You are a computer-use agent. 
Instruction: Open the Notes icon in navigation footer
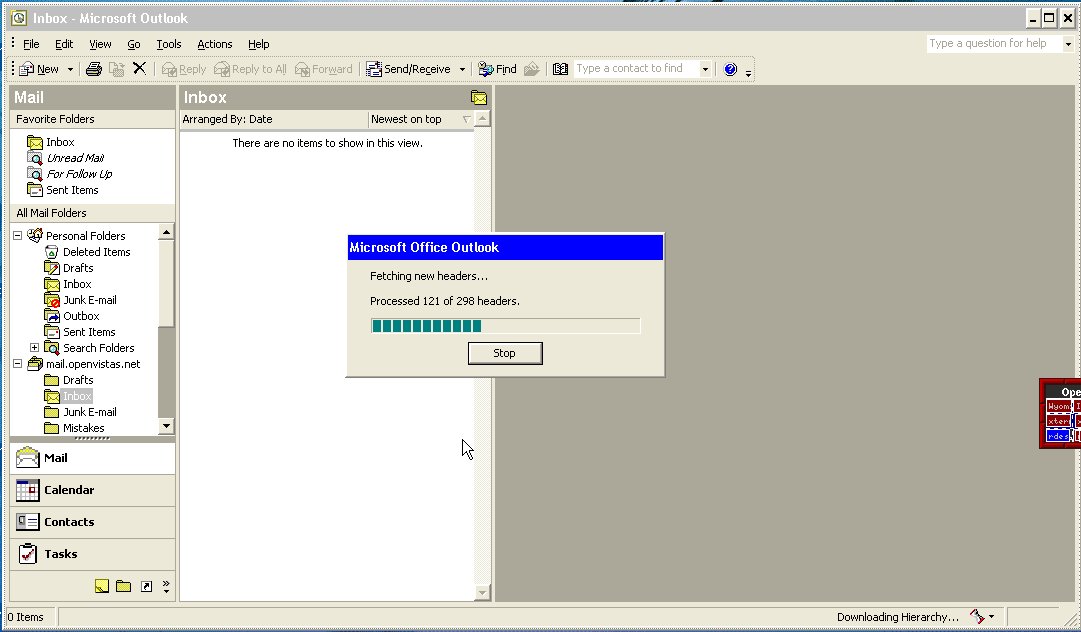pyautogui.click(x=102, y=587)
